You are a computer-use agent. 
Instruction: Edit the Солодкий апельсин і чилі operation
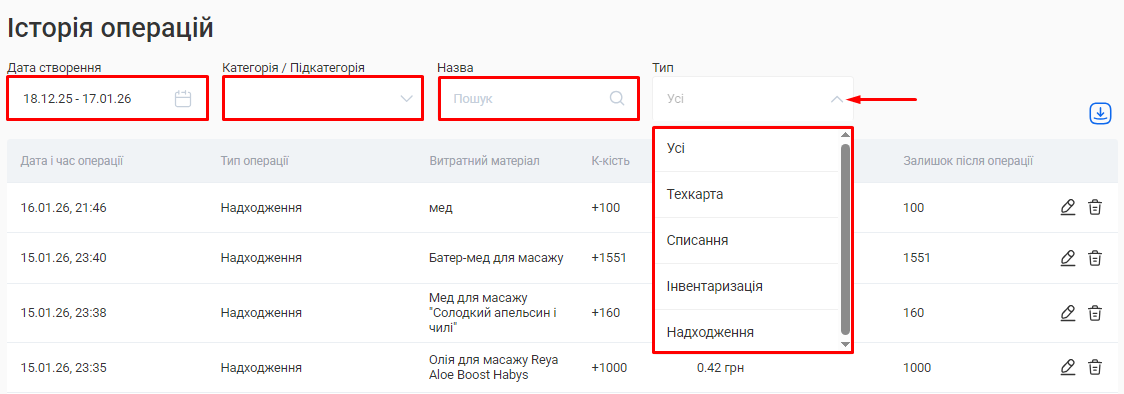1067,312
